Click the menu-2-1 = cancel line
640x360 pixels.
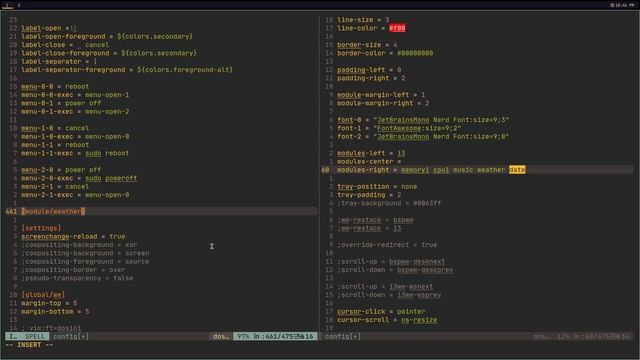pyautogui.click(x=55, y=187)
